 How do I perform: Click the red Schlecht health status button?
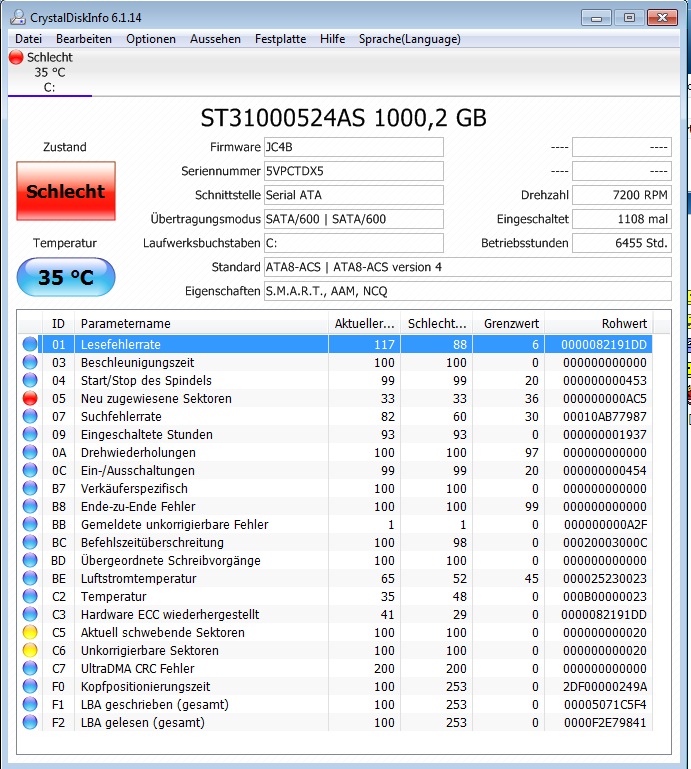pyautogui.click(x=66, y=191)
